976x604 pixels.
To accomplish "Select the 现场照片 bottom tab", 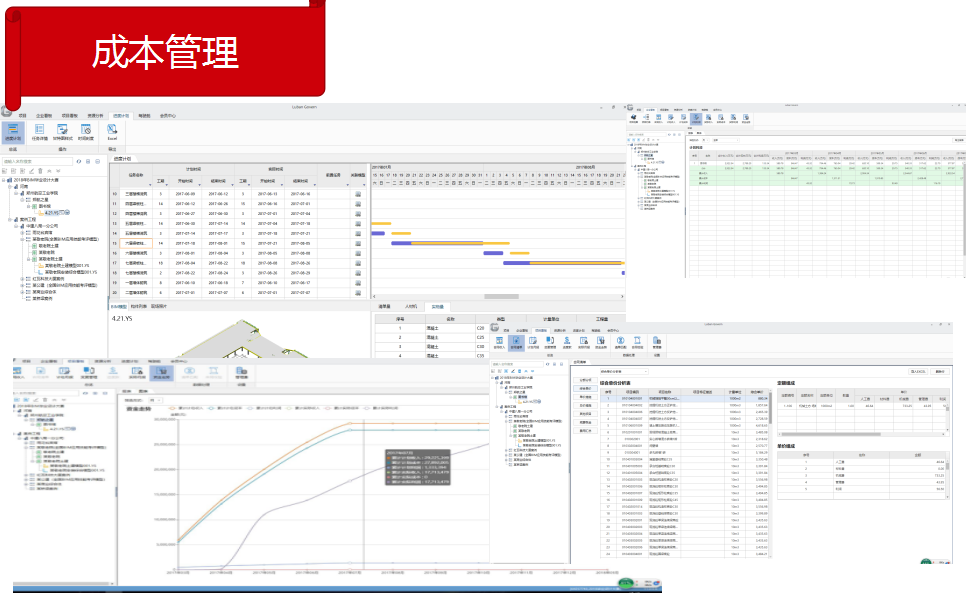I will 159,306.
